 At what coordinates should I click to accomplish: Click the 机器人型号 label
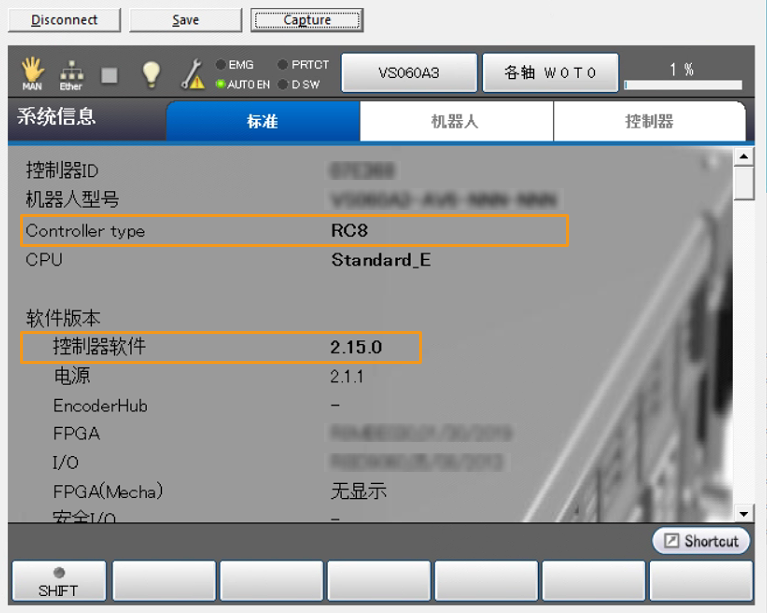pyautogui.click(x=72, y=199)
